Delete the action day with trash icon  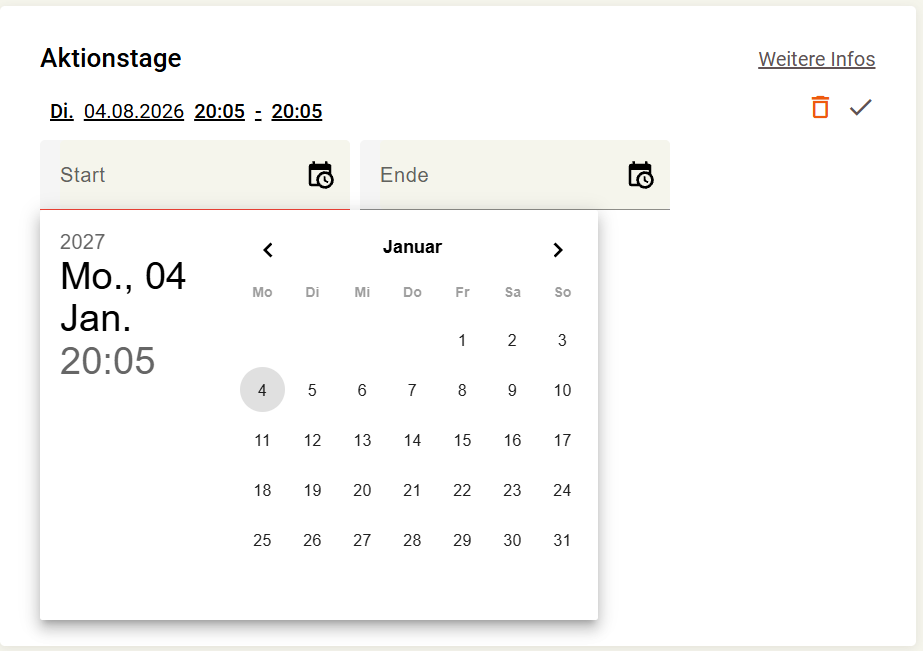coord(820,108)
